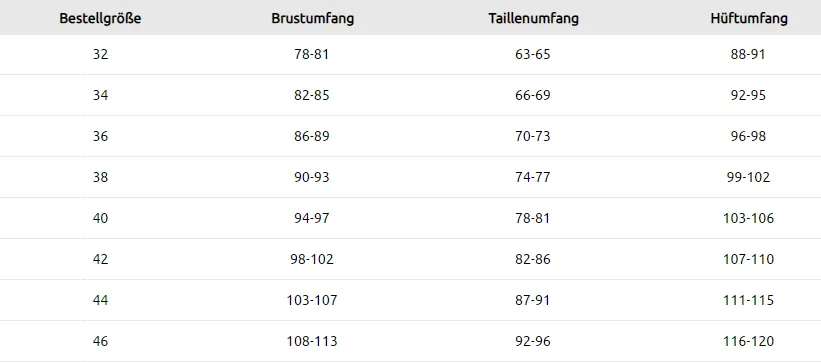Select size 42 row label
The height and width of the screenshot is (363, 821).
coord(100,259)
